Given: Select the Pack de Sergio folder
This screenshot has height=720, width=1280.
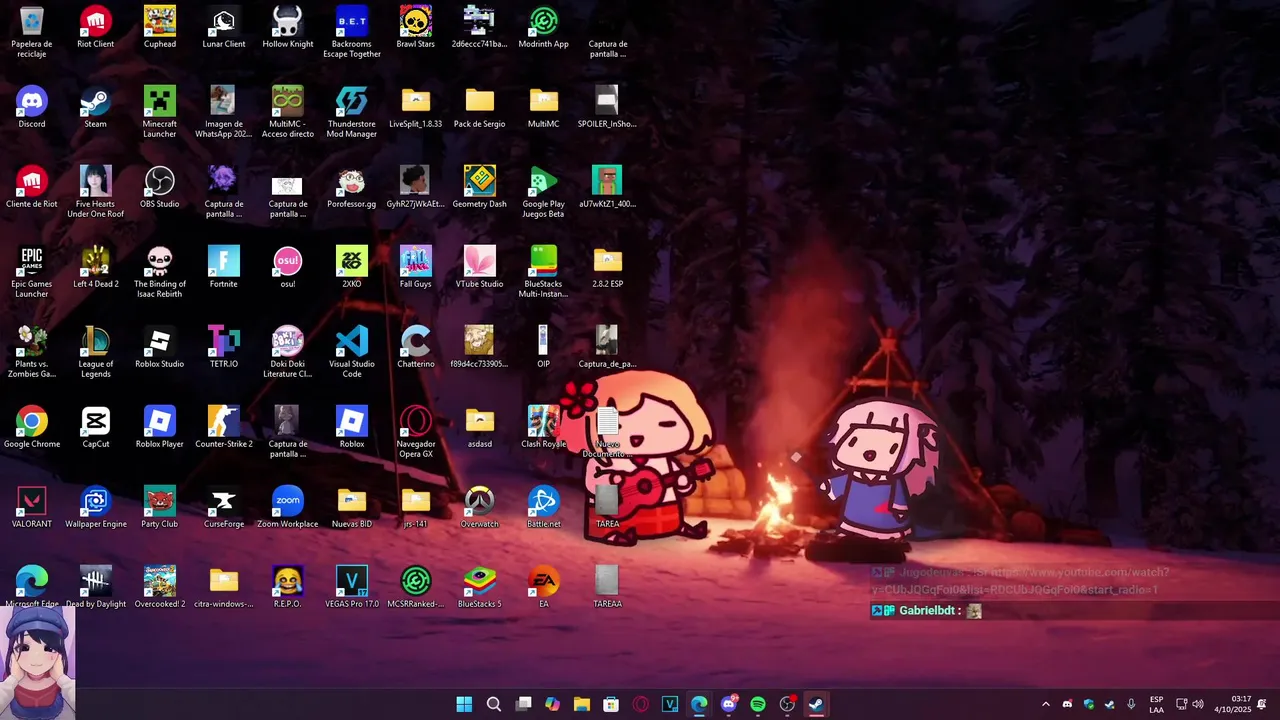Looking at the screenshot, I should click(480, 107).
